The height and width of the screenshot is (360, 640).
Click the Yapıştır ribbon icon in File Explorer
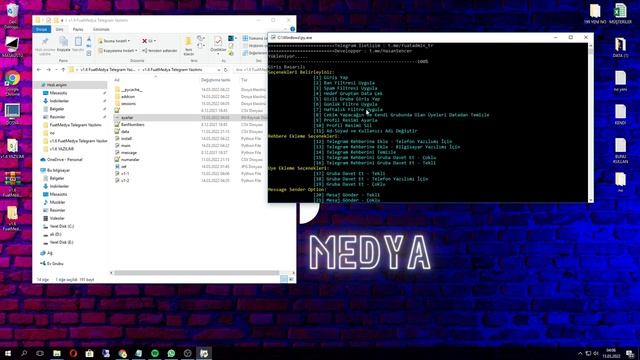[78, 44]
